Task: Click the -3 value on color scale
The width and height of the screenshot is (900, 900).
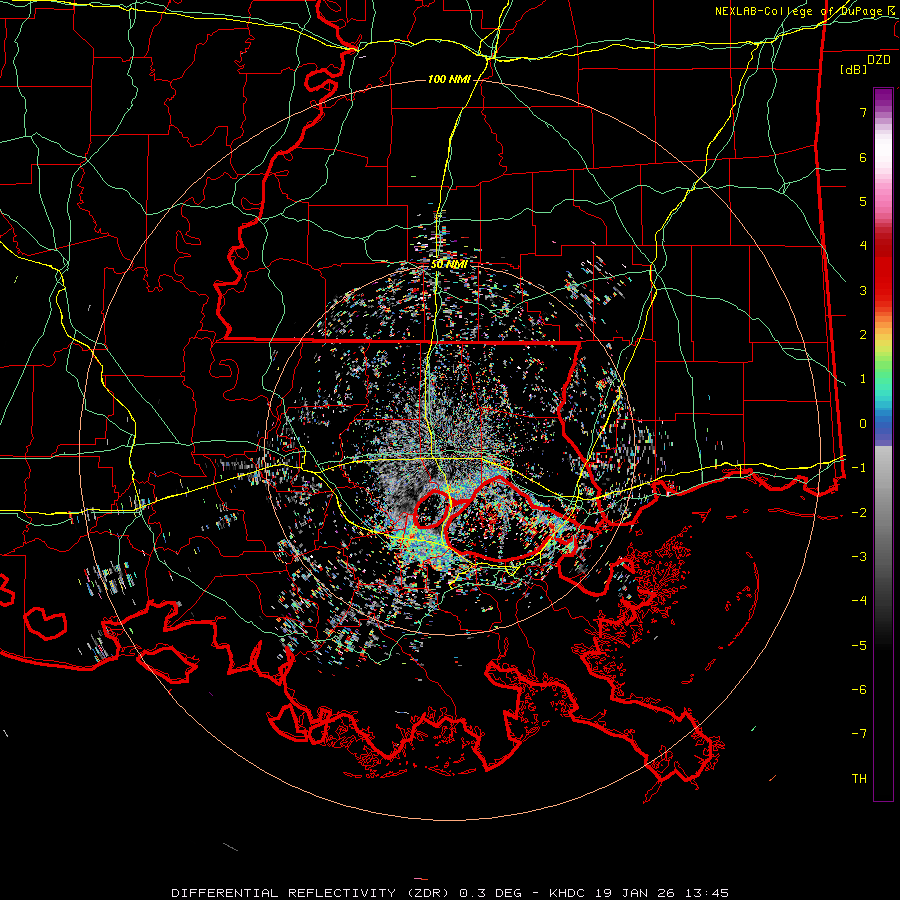Action: 859,557
